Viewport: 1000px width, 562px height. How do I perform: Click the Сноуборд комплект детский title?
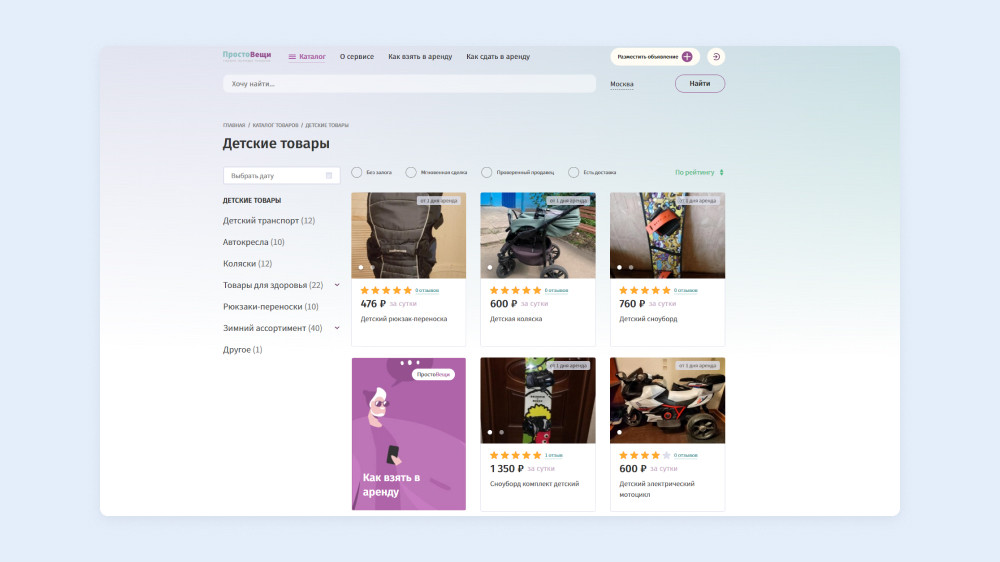click(x=534, y=484)
